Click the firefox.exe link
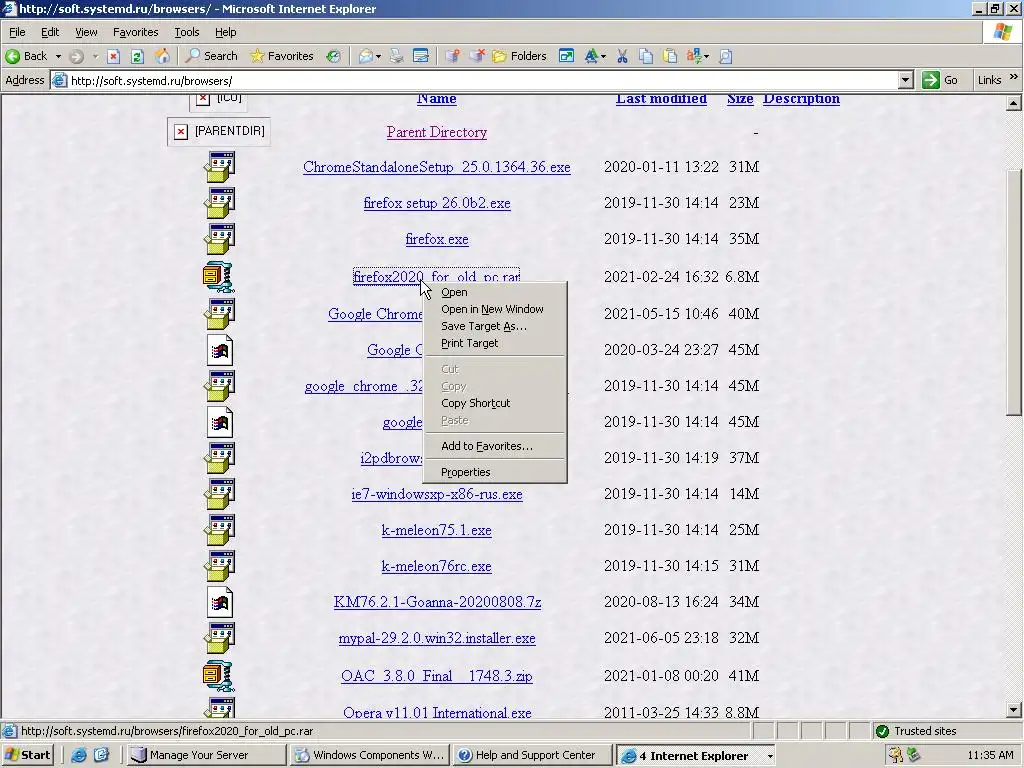 (437, 239)
